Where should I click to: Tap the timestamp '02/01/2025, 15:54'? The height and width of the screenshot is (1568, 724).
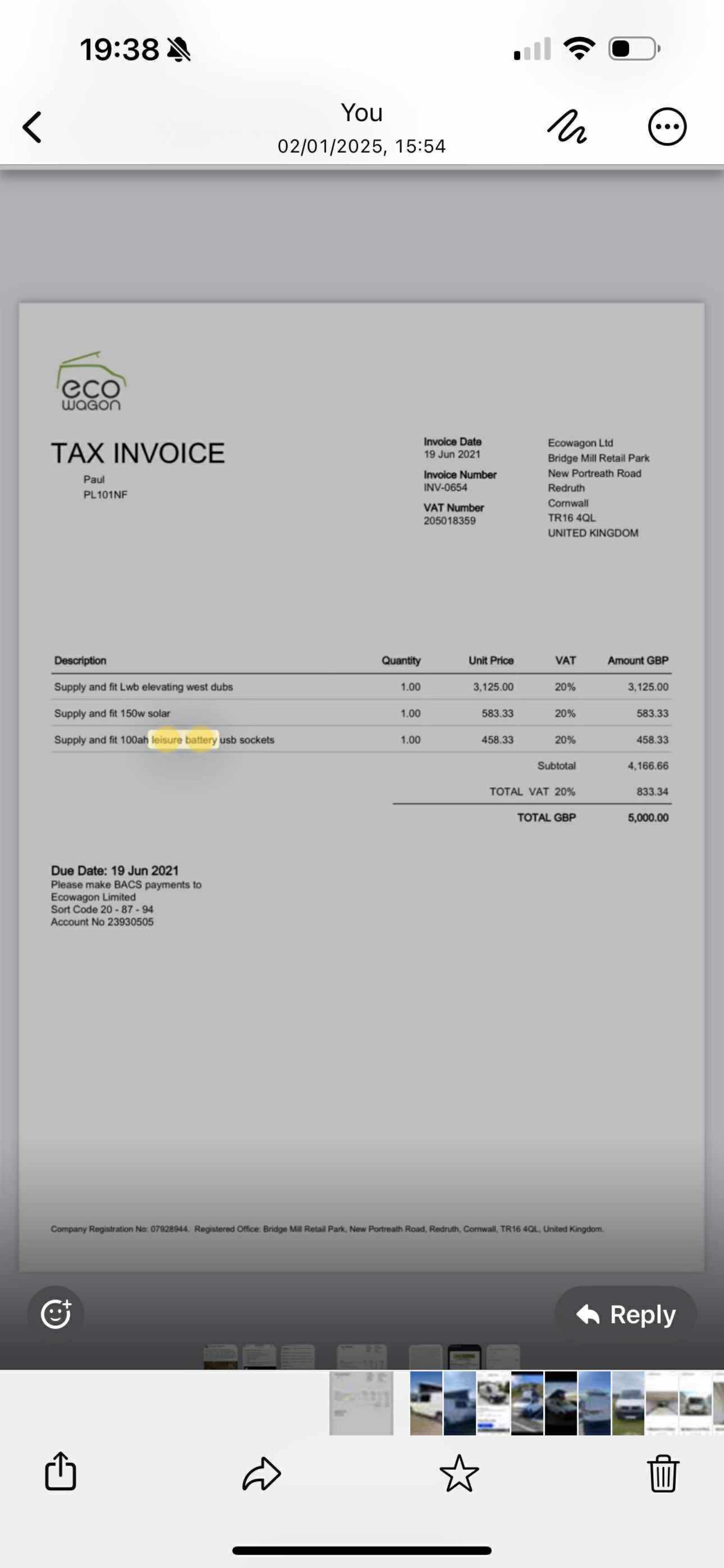click(x=362, y=146)
